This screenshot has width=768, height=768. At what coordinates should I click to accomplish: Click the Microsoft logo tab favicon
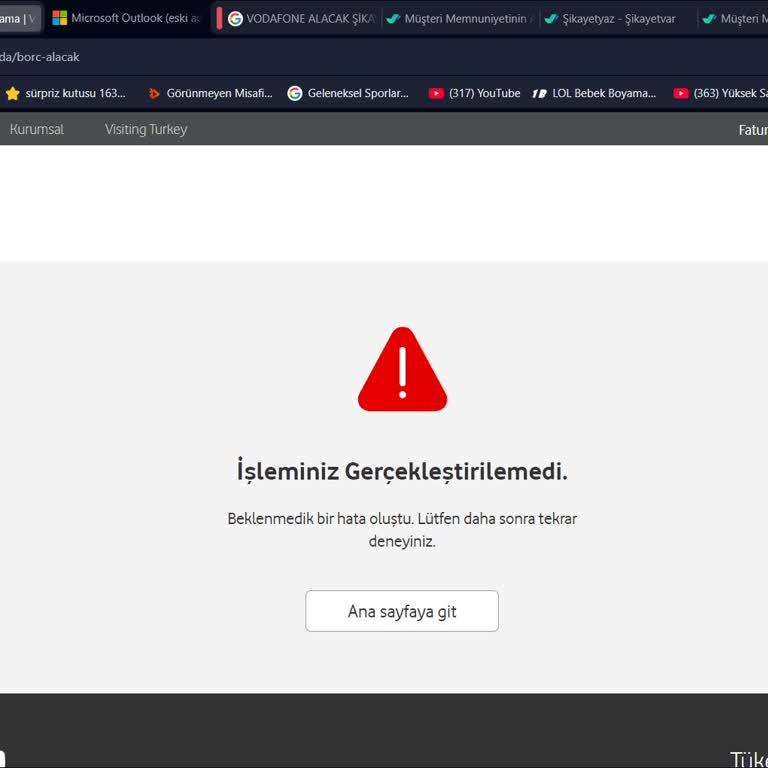click(x=60, y=18)
